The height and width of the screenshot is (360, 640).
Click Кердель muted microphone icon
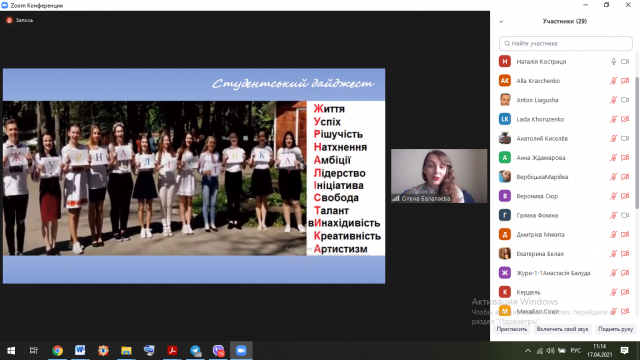613,292
